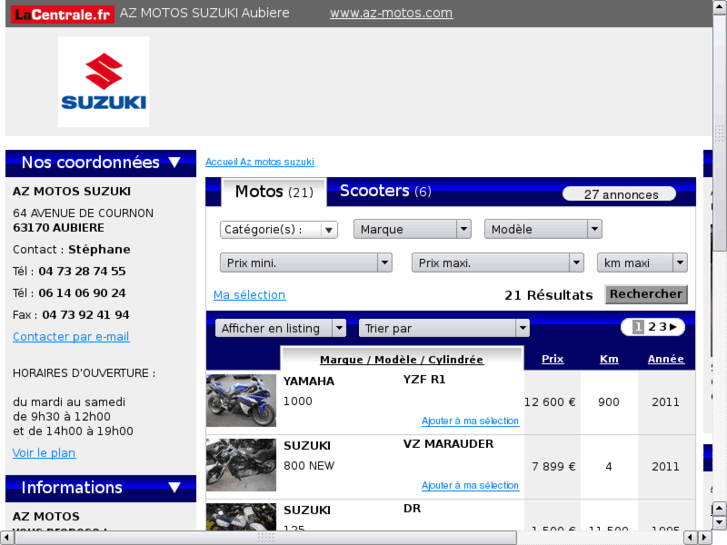Viewport: 727px width, 545px height.
Task: Click vertical scrollbar up arrow at top
Action: point(720,7)
